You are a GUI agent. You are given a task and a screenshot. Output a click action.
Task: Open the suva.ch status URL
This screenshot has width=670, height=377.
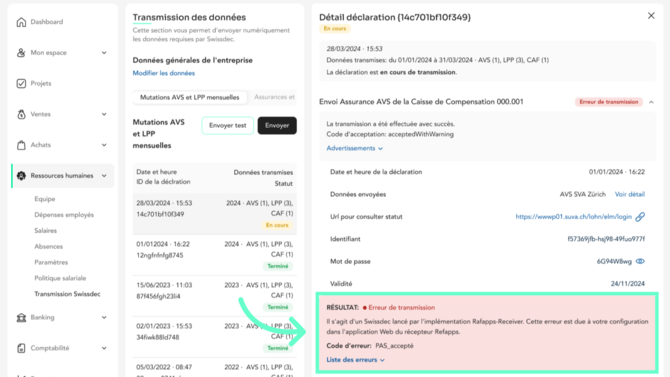[x=573, y=217]
